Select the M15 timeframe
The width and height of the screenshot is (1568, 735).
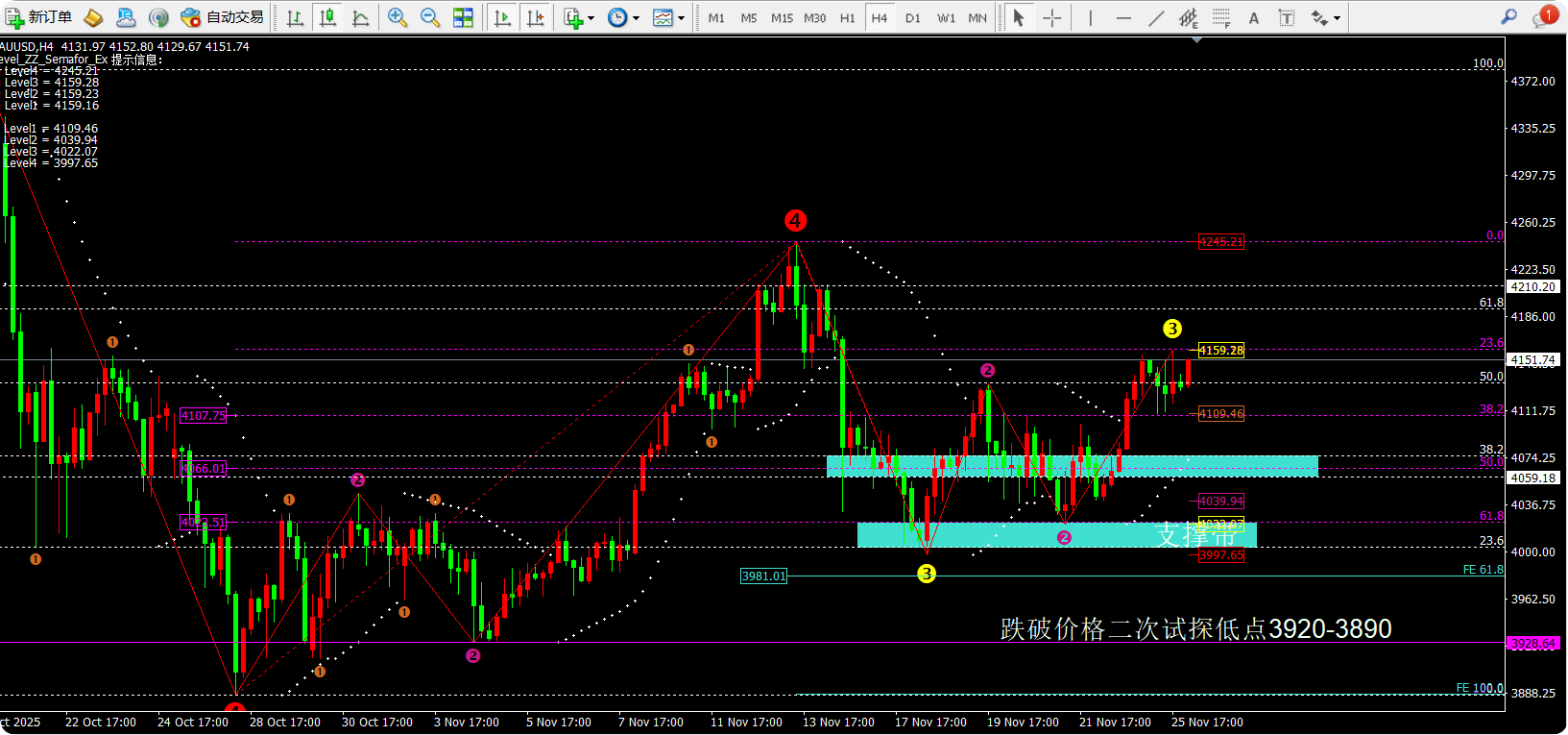782,17
